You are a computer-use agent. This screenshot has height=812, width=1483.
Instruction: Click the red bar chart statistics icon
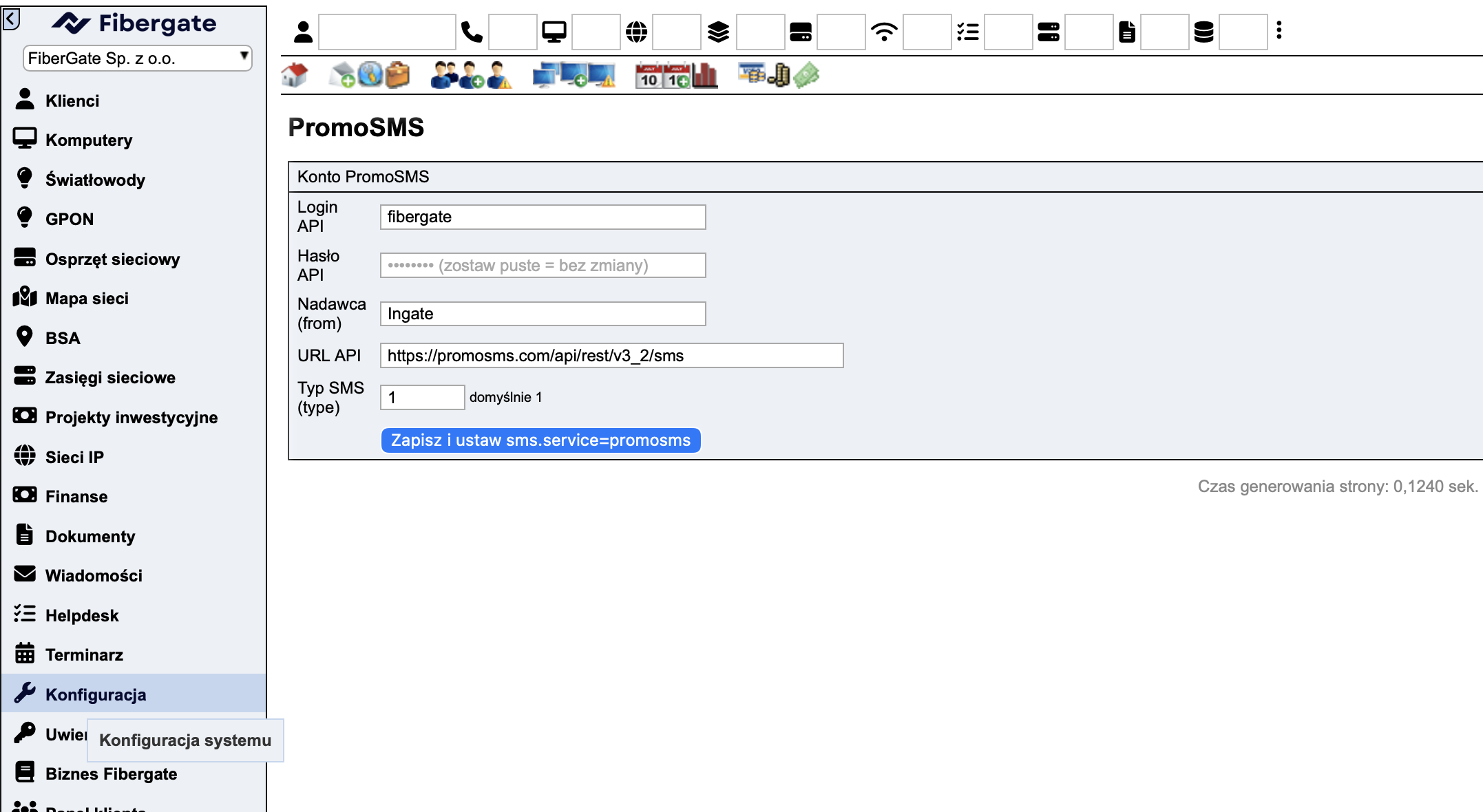tap(704, 75)
